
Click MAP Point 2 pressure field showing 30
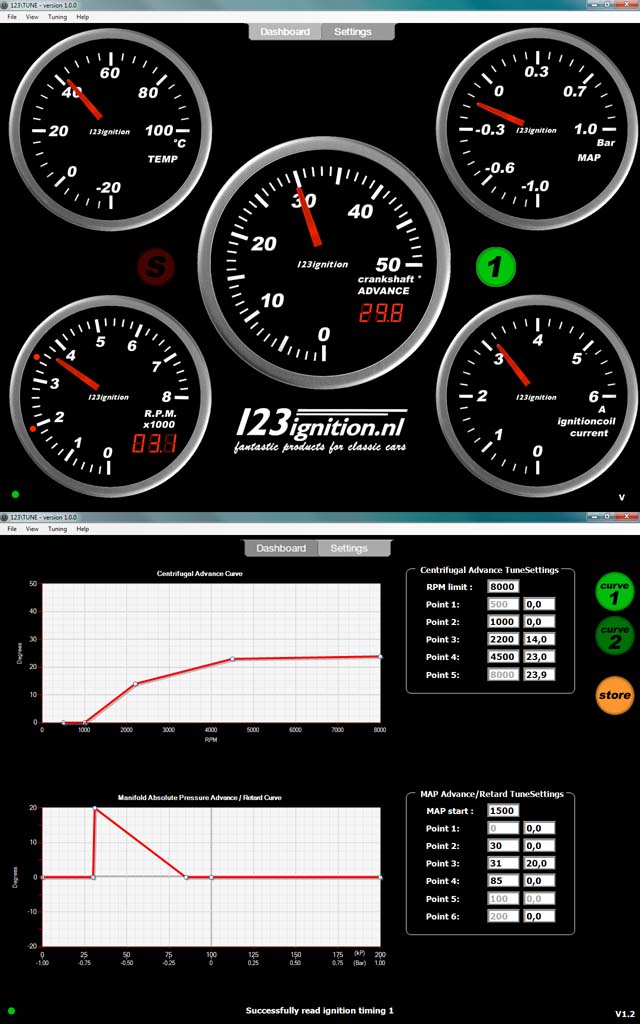coord(504,846)
